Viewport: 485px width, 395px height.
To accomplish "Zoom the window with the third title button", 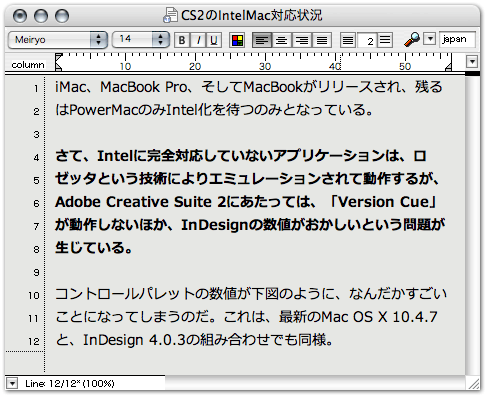I will click(x=62, y=16).
